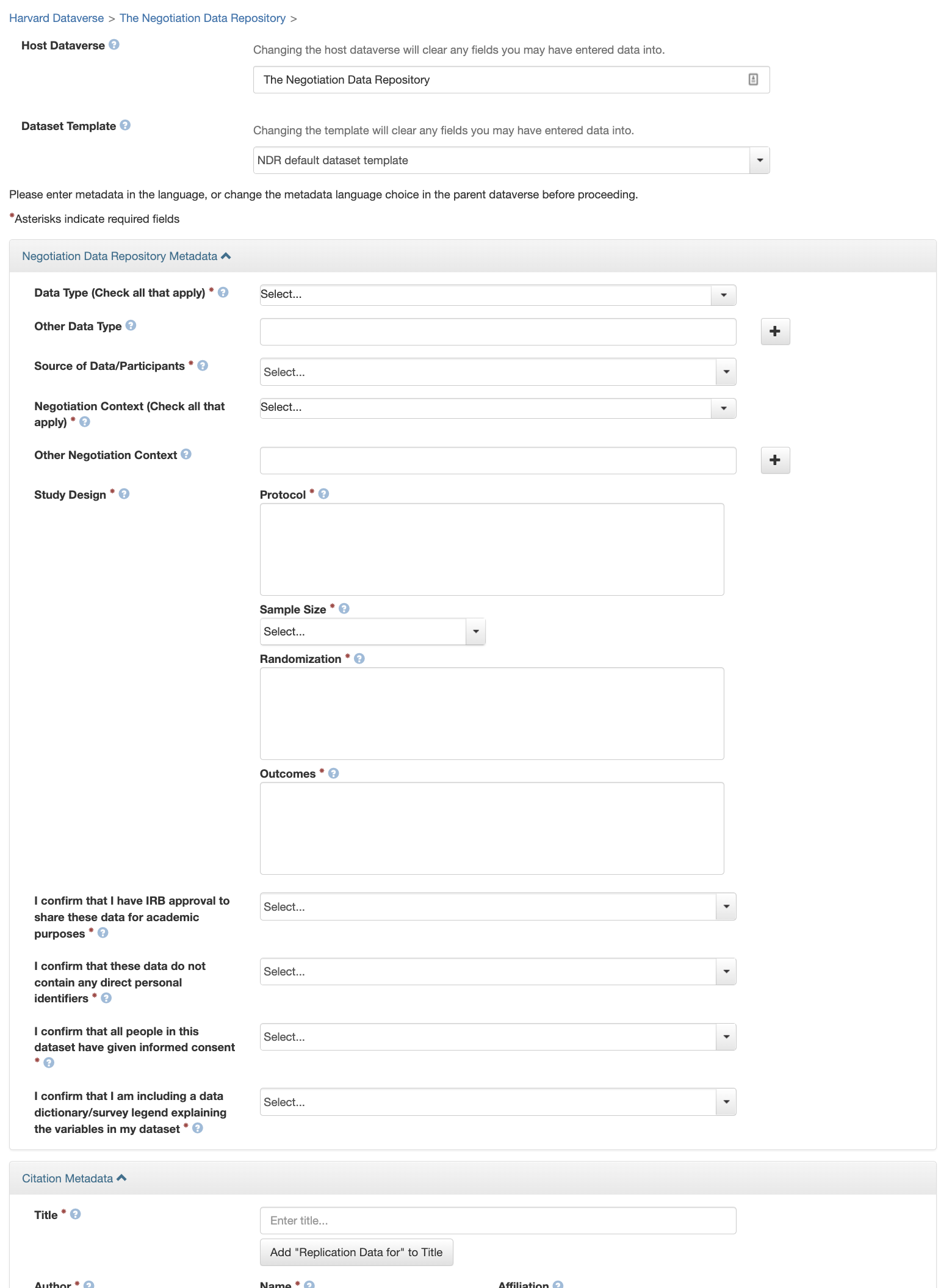Viewport: 952px width, 1288px height.
Task: Click the Title field help icon
Action: point(75,1215)
